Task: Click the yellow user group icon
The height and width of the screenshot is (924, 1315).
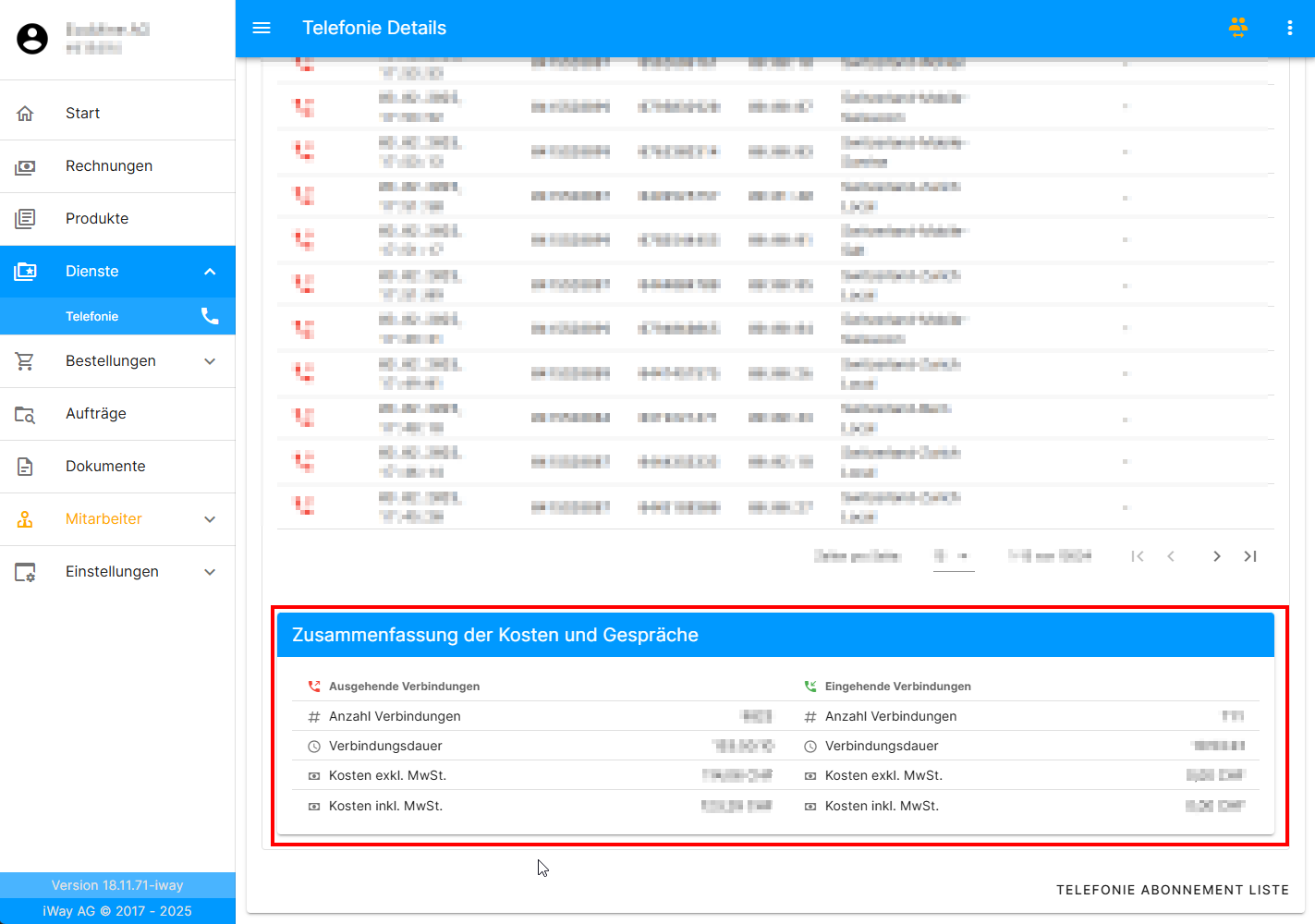Action: click(1238, 28)
